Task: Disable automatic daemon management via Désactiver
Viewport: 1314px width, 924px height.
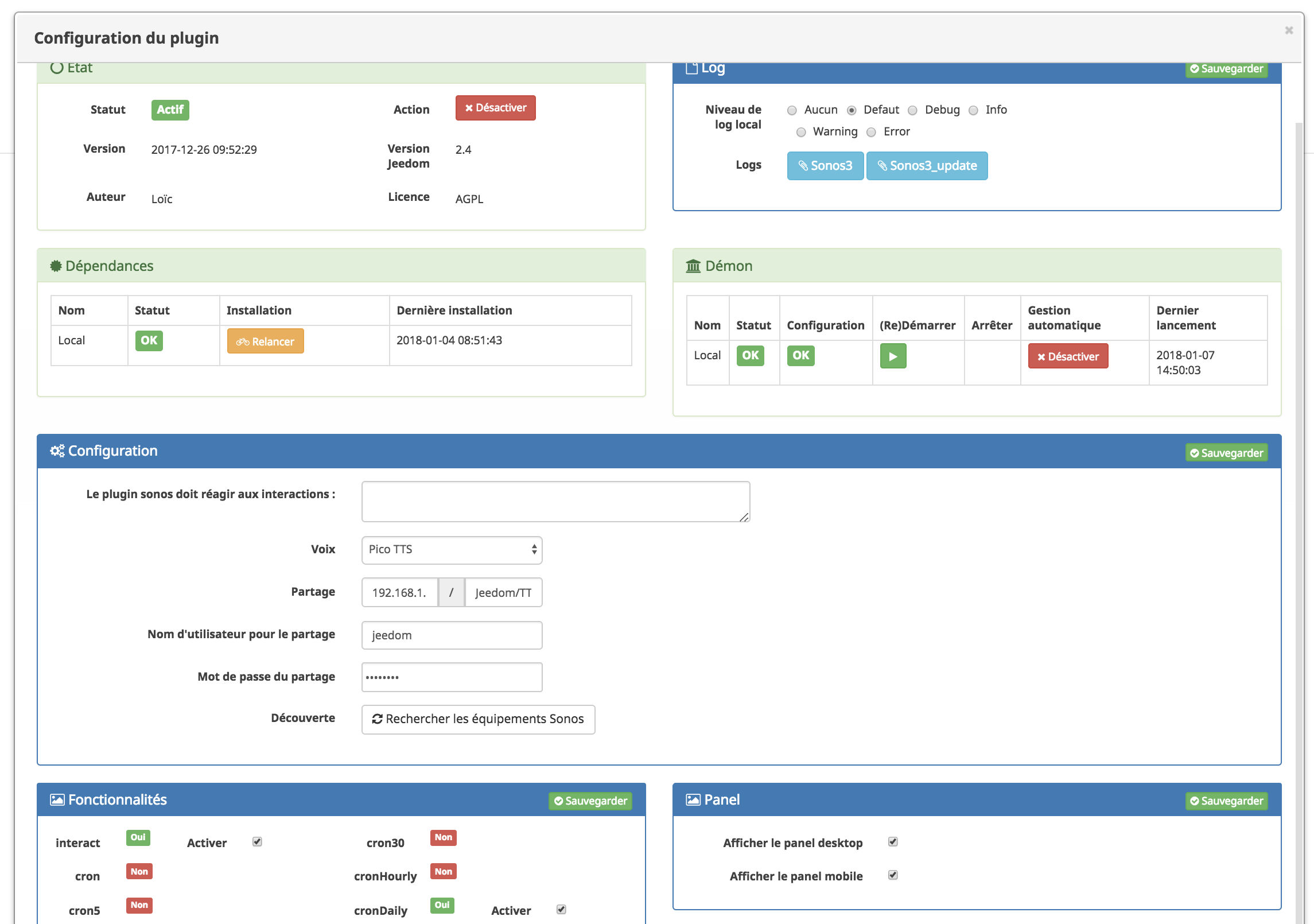Action: click(1068, 356)
